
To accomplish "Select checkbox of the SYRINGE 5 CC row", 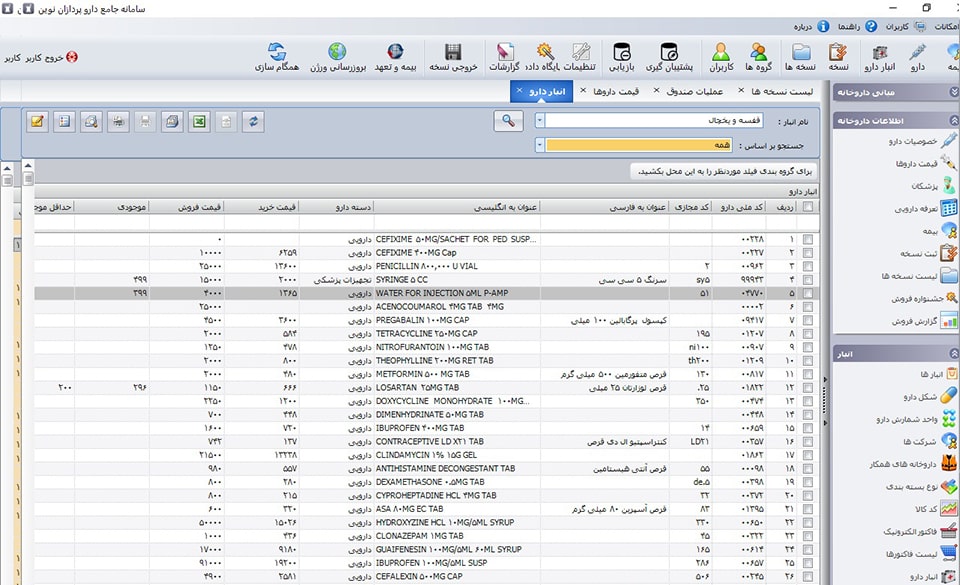I will [808, 280].
